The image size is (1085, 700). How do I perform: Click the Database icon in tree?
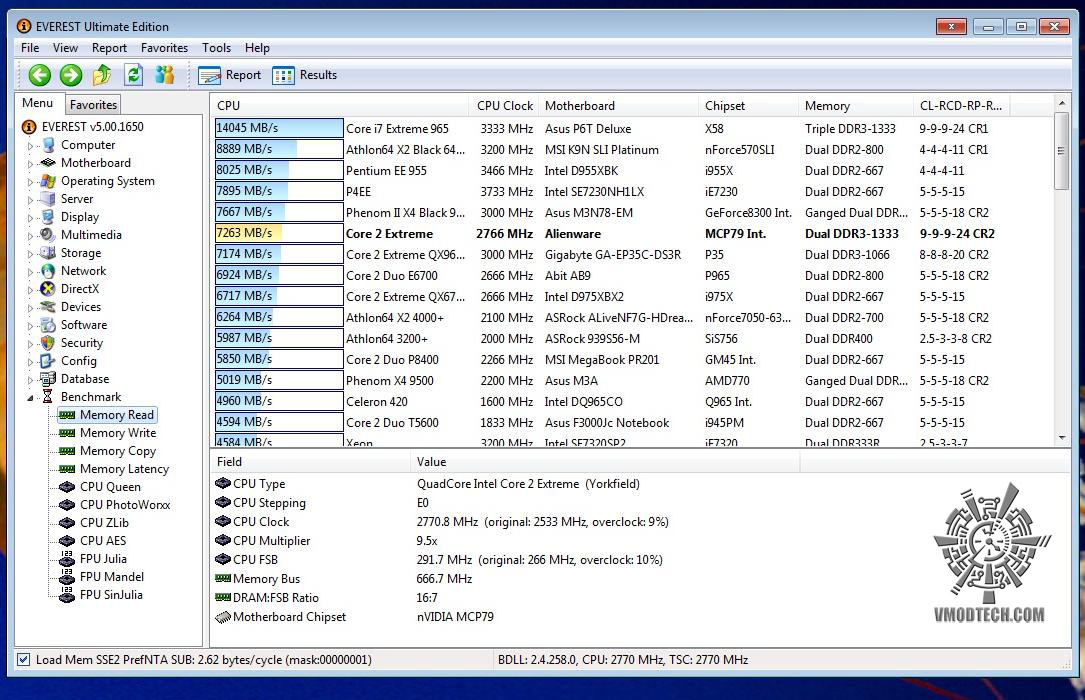coord(48,378)
